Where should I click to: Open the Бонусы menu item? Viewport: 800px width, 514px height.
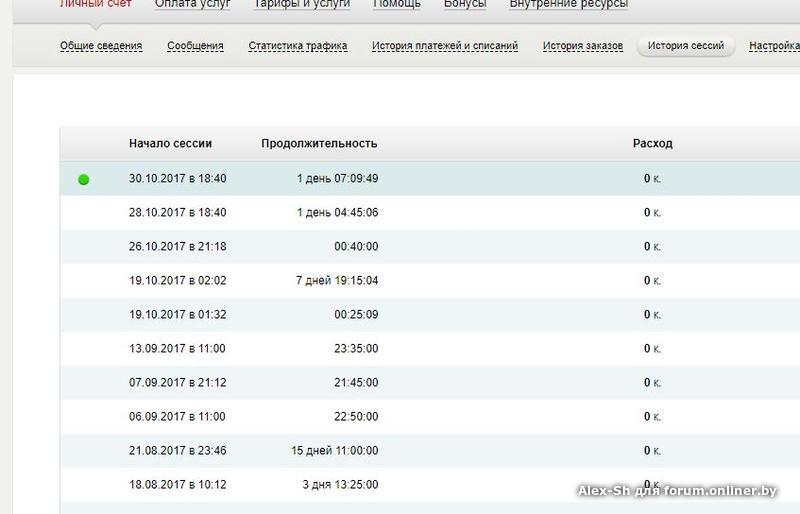pos(465,4)
